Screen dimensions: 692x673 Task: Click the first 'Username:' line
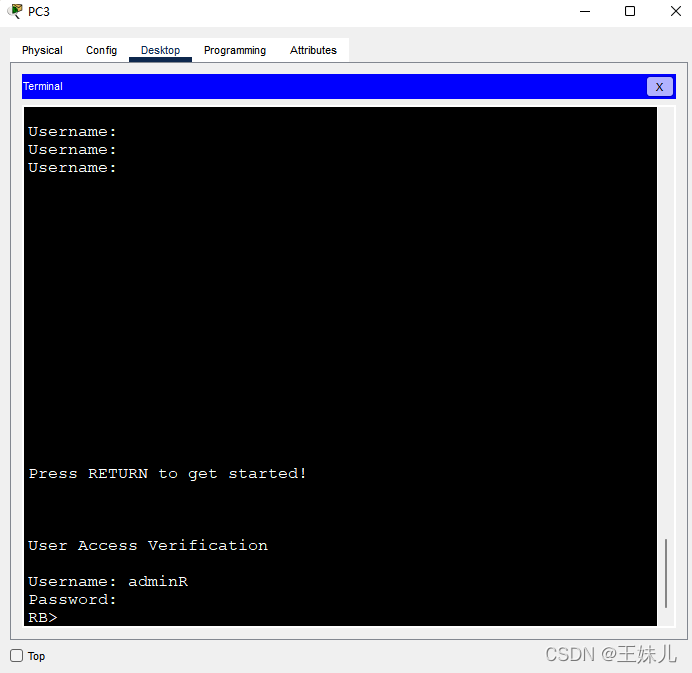pyautogui.click(x=72, y=132)
